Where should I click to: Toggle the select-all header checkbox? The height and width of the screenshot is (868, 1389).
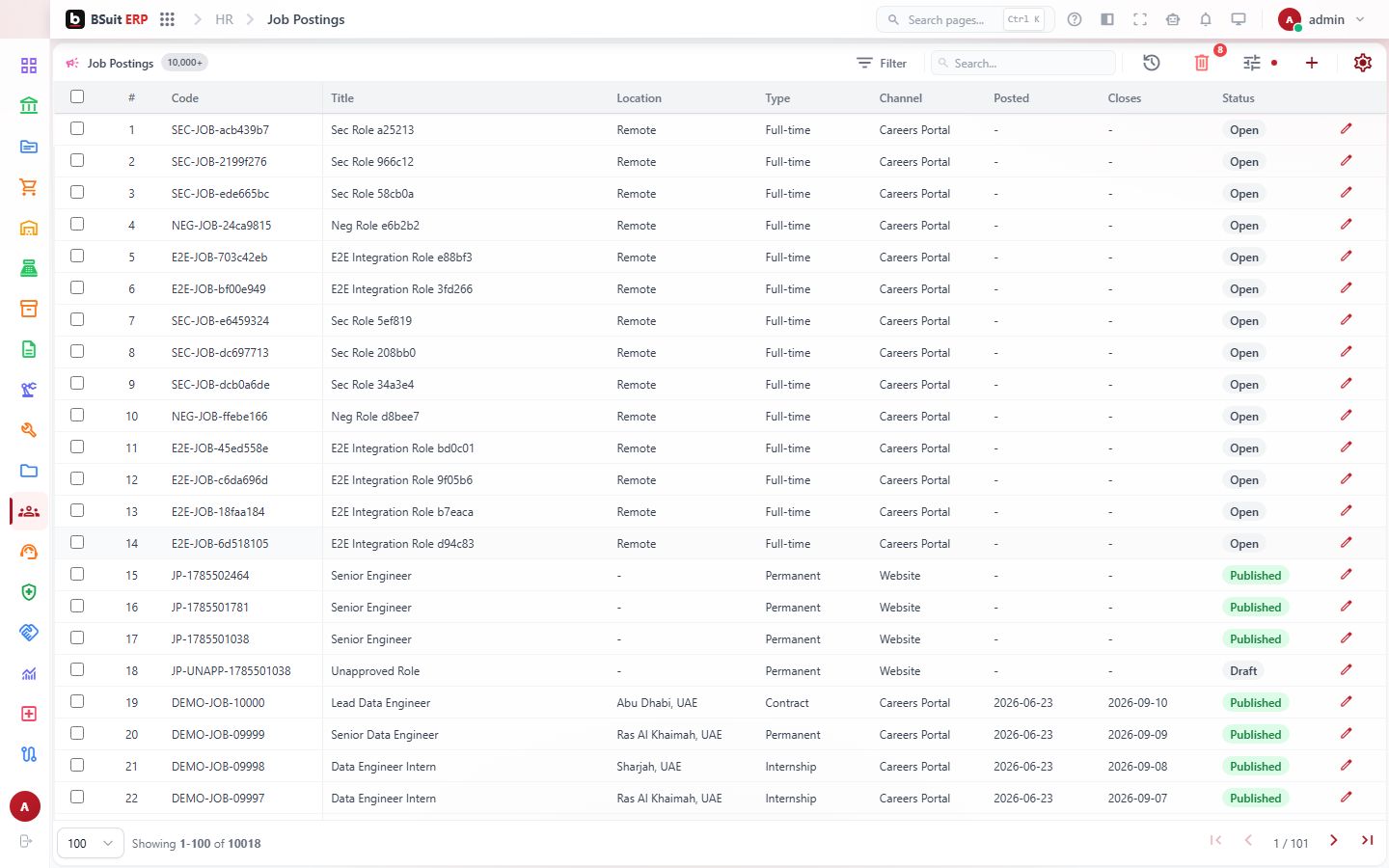coord(77,96)
